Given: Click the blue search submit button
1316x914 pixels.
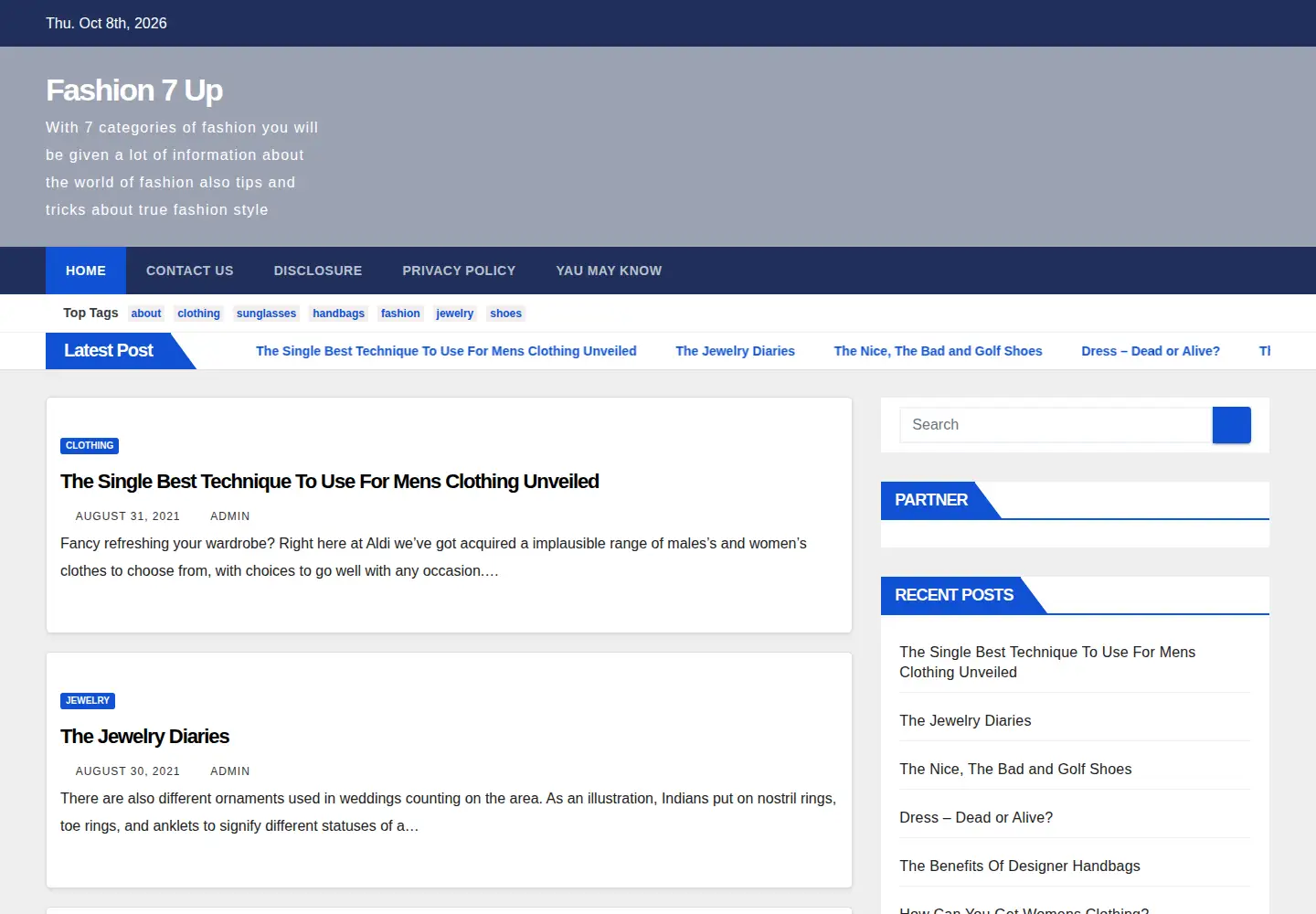Looking at the screenshot, I should (x=1231, y=425).
